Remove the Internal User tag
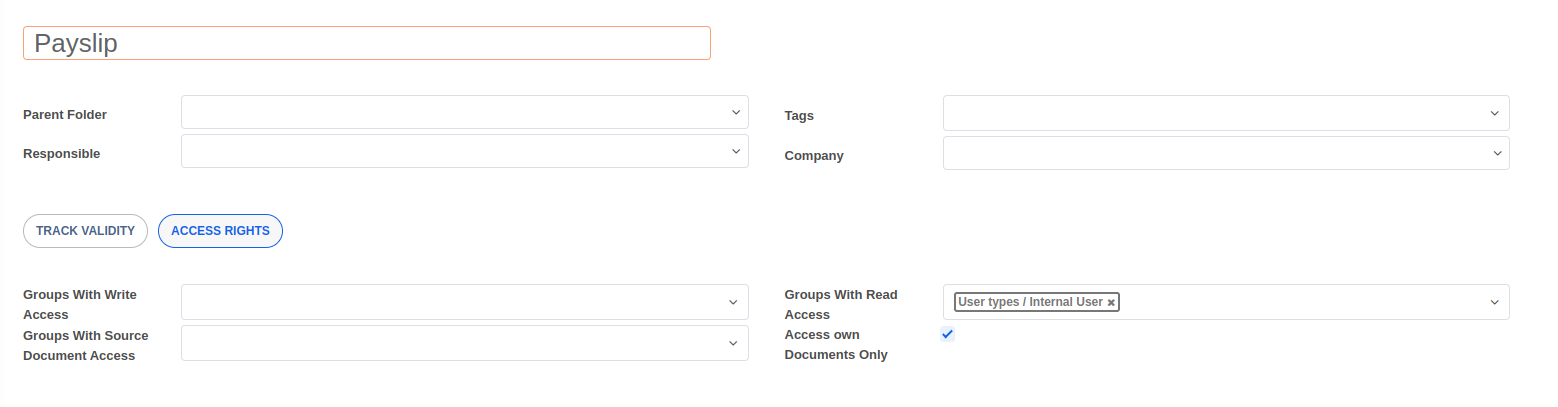Image resolution: width=1558 pixels, height=407 pixels. [1111, 302]
